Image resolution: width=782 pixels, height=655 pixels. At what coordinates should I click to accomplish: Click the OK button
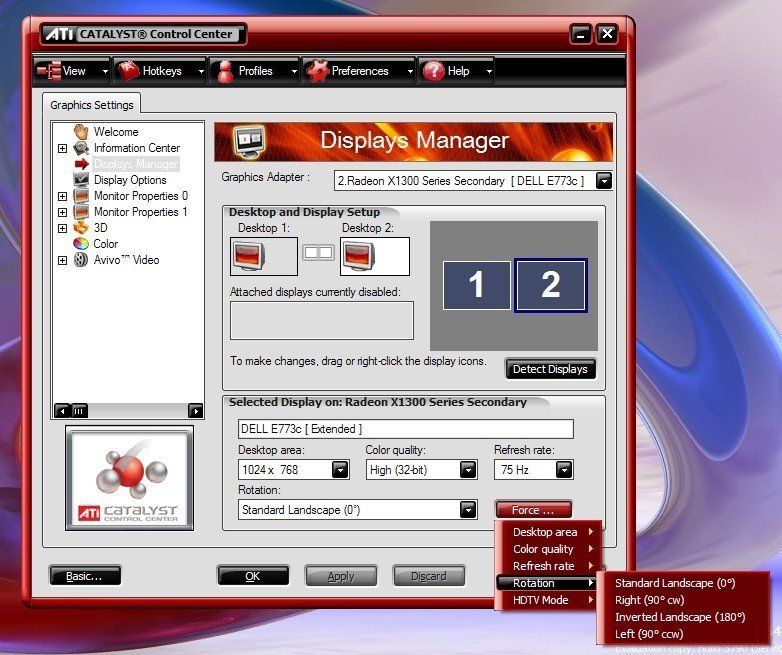(x=252, y=576)
